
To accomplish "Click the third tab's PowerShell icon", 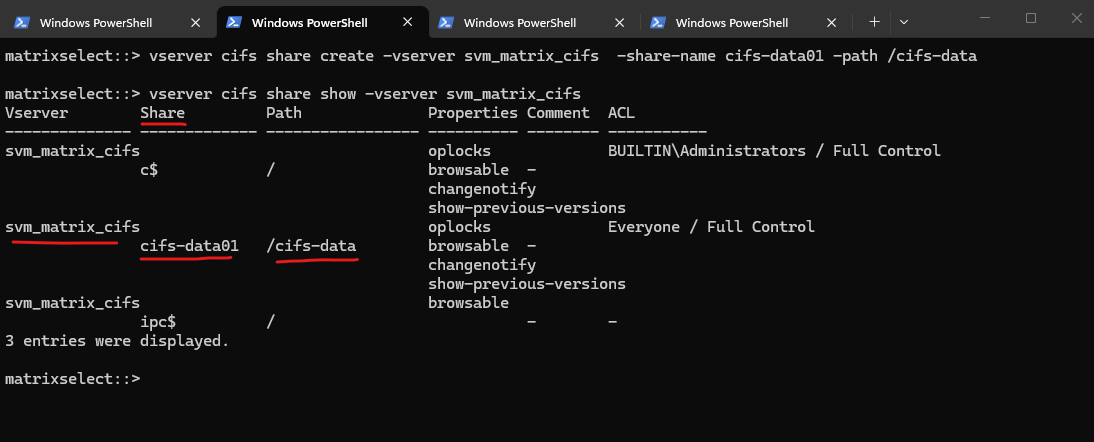I will click(446, 22).
